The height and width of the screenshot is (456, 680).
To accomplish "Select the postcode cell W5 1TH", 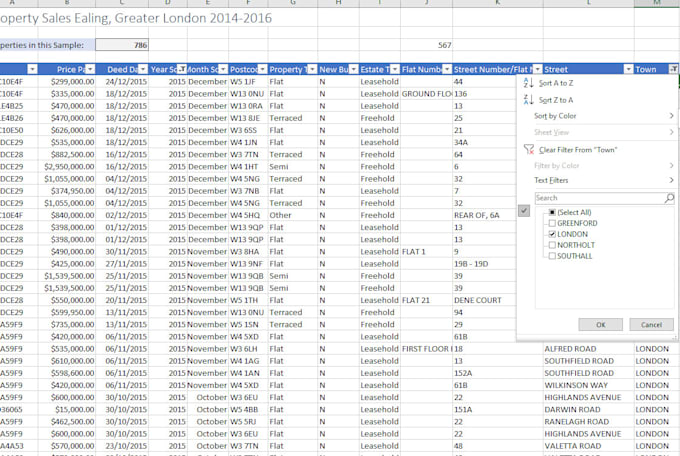I will [248, 300].
